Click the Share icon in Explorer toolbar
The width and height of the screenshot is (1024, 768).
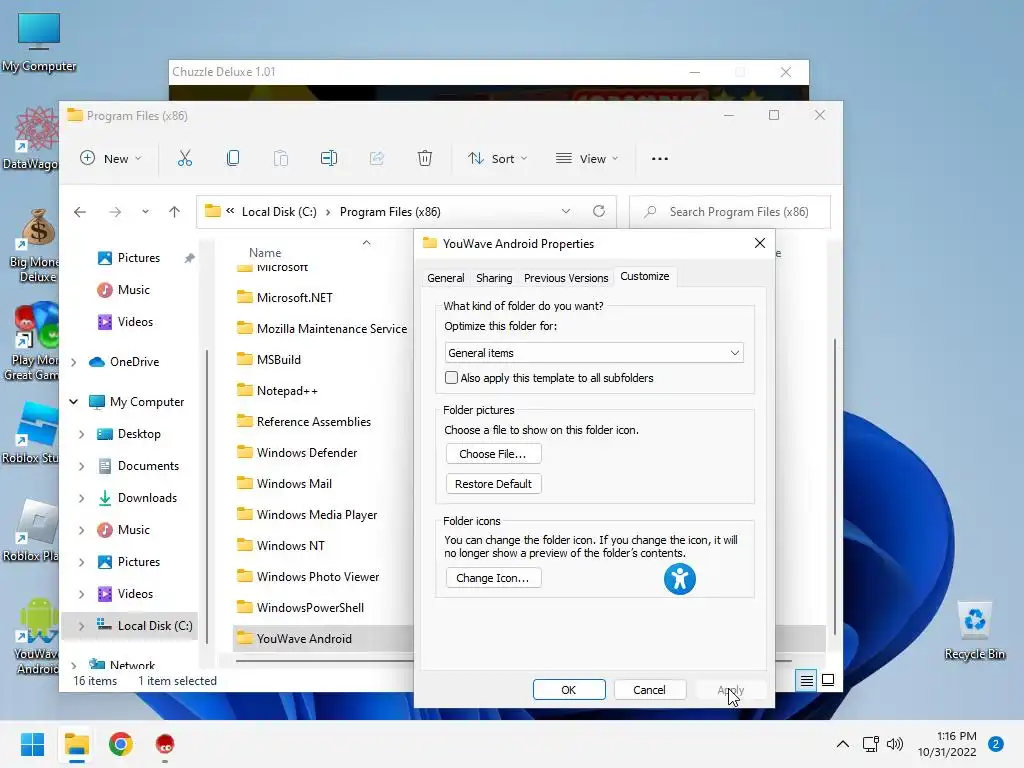pos(377,158)
